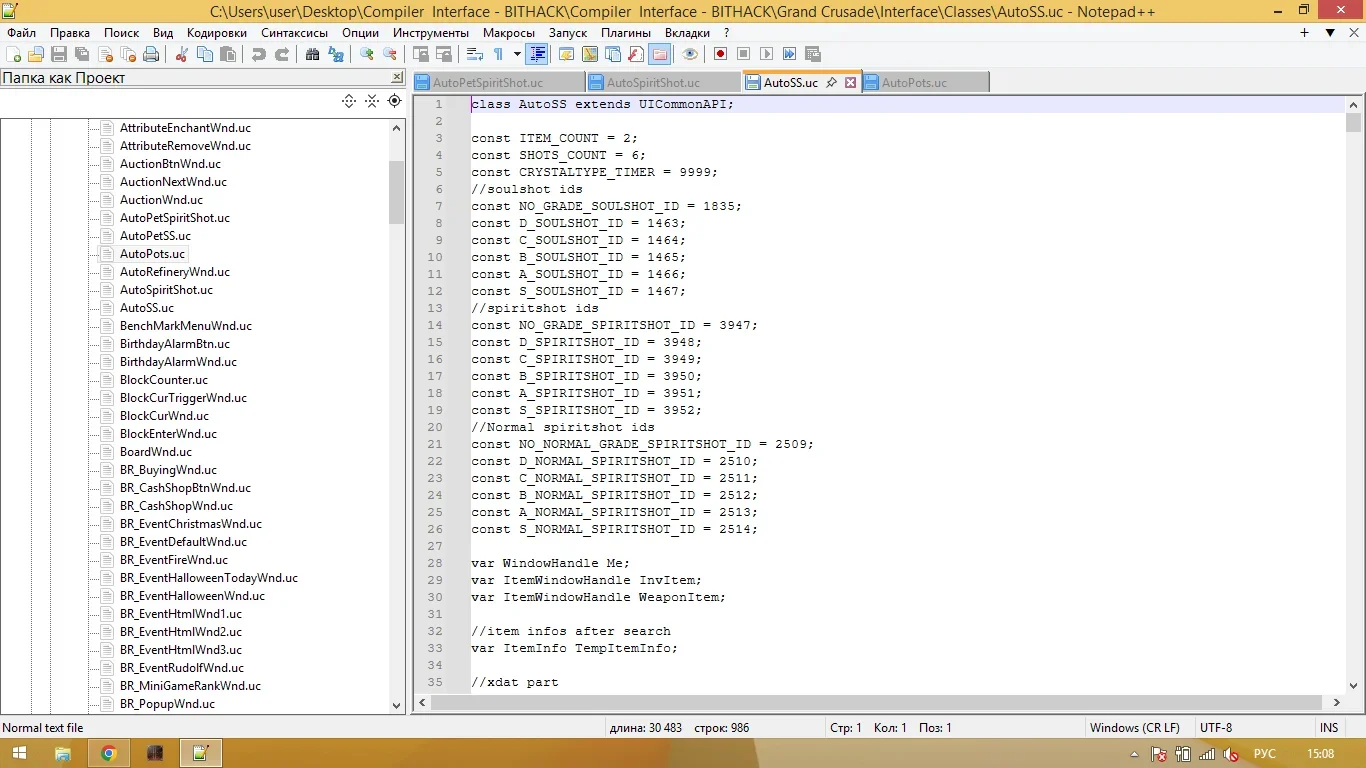The width and height of the screenshot is (1366, 768).
Task: Start recording a macro
Action: pos(720,54)
